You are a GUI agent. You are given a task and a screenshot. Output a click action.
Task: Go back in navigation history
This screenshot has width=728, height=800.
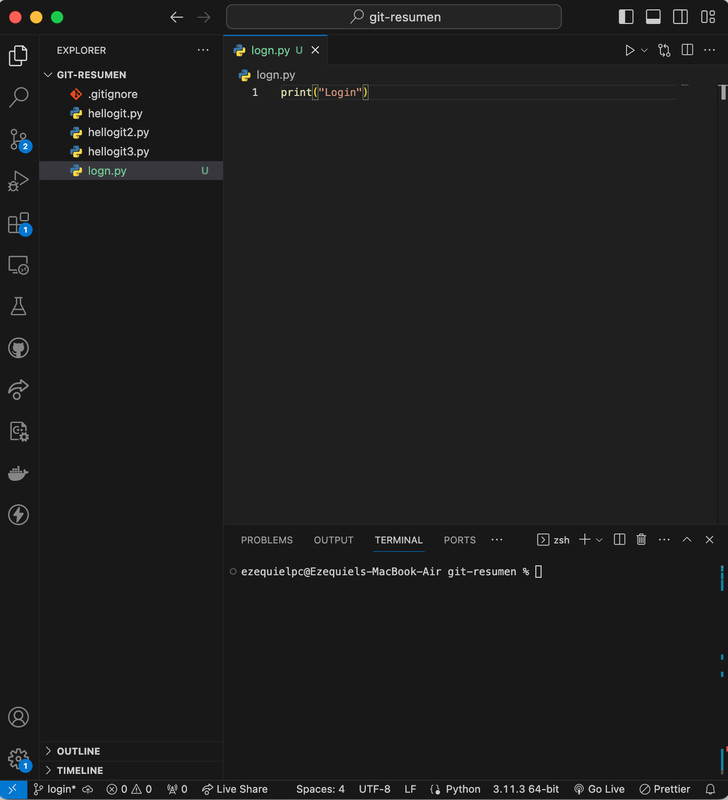coord(177,17)
